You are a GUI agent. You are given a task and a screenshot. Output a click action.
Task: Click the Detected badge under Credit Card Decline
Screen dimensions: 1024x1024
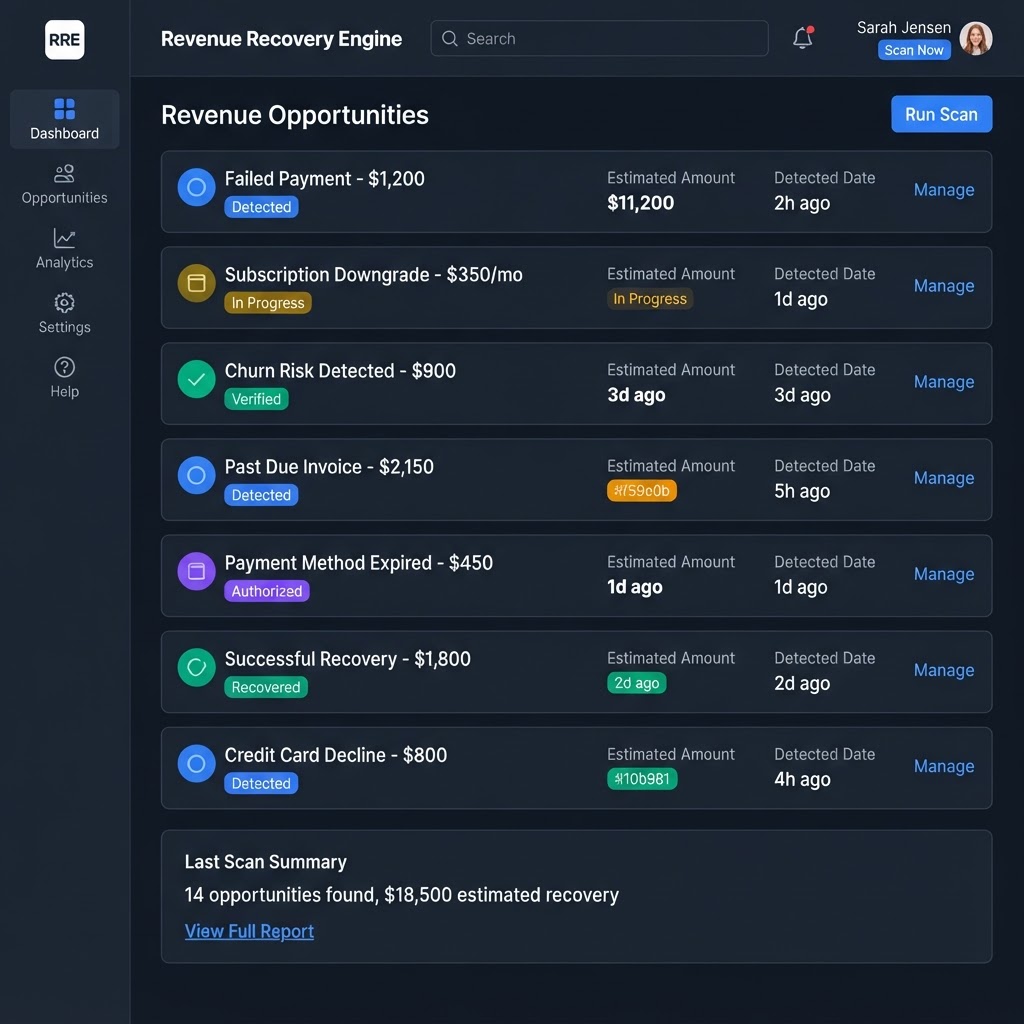(261, 783)
